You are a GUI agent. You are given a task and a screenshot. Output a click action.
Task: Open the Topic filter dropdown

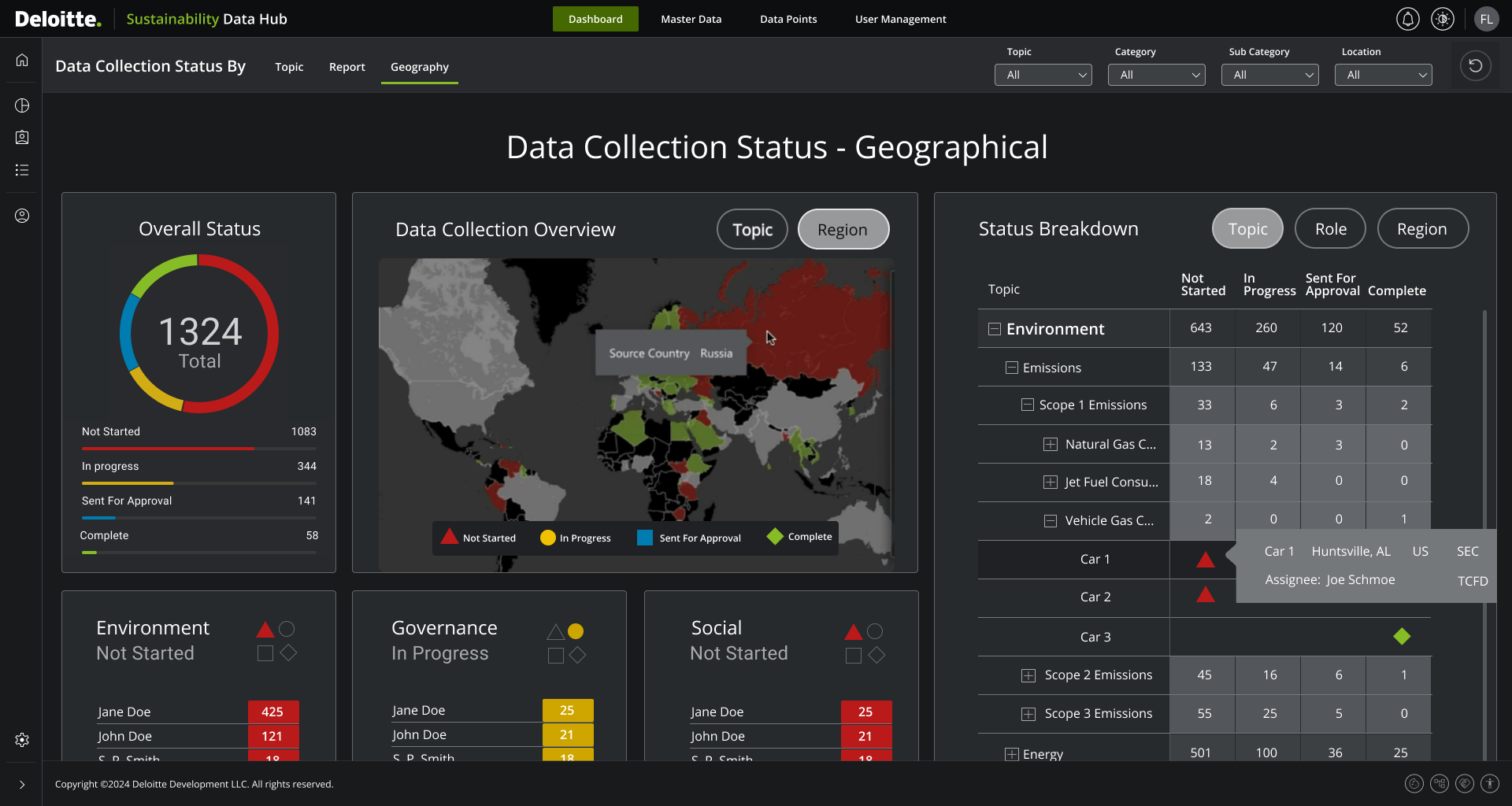click(x=1043, y=75)
